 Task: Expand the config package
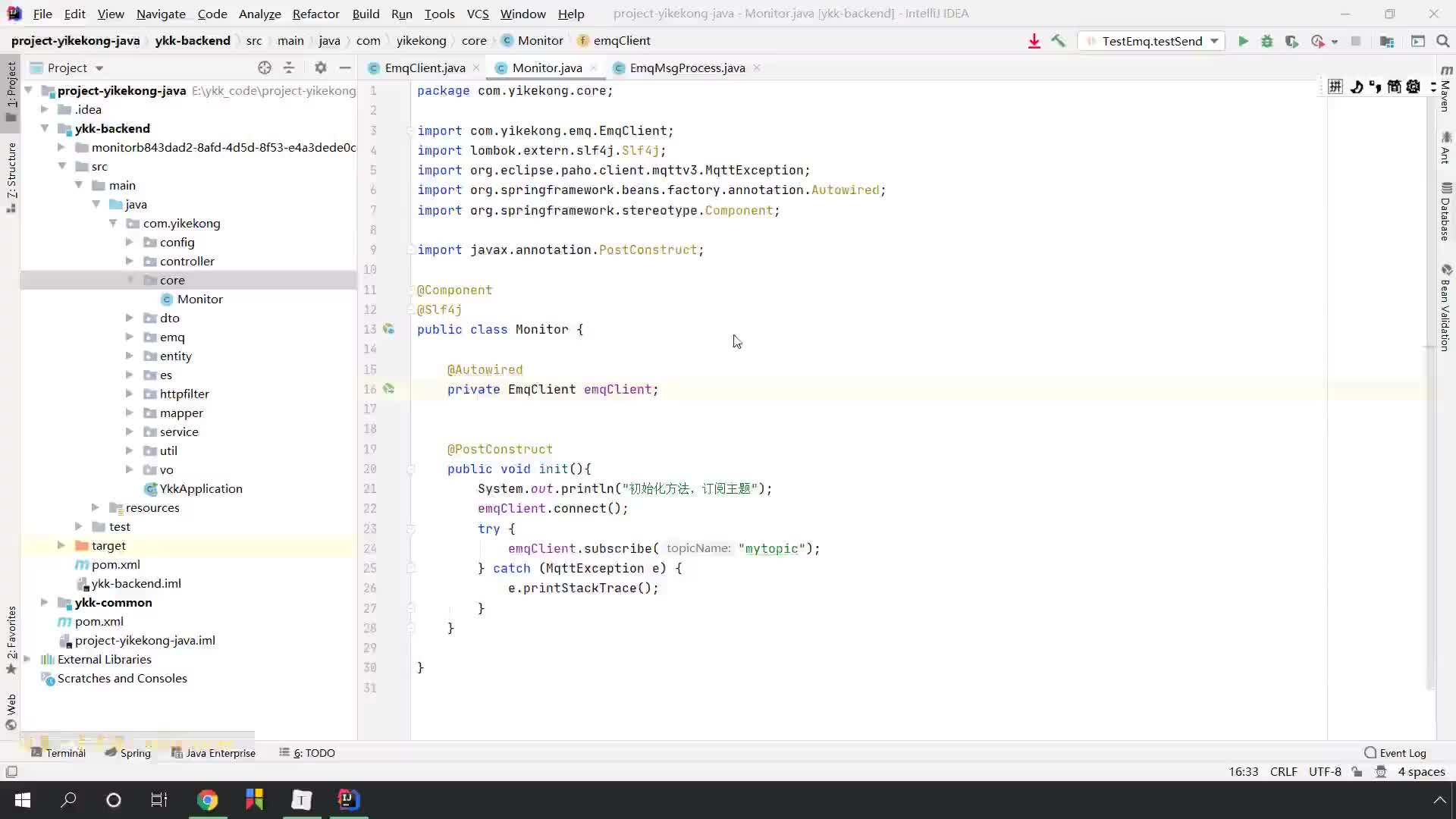pyautogui.click(x=129, y=242)
